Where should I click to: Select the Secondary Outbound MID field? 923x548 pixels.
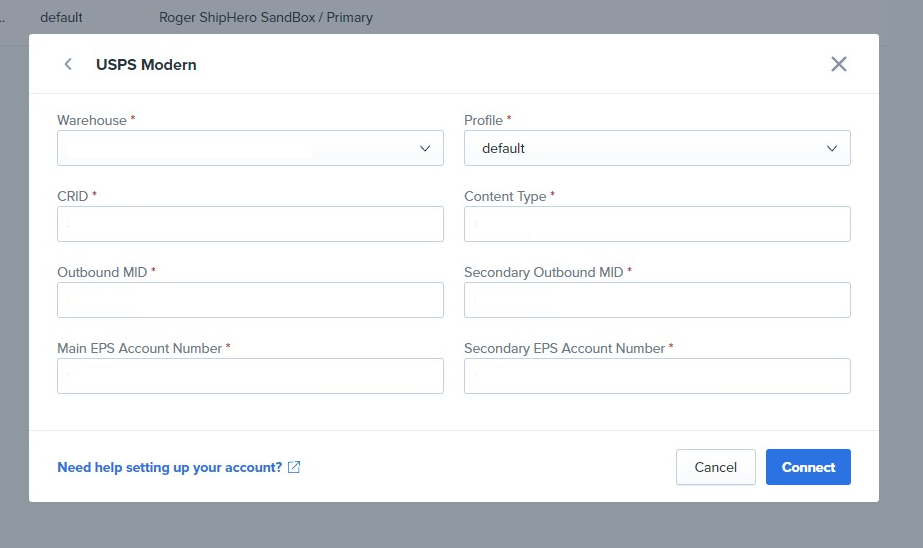point(657,300)
